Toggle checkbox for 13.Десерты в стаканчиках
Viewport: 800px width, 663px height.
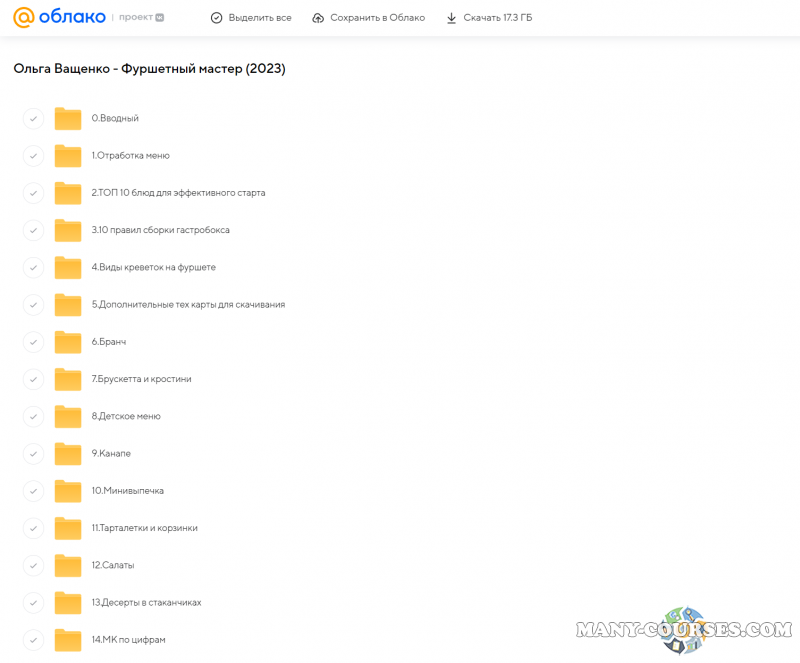[x=33, y=603]
